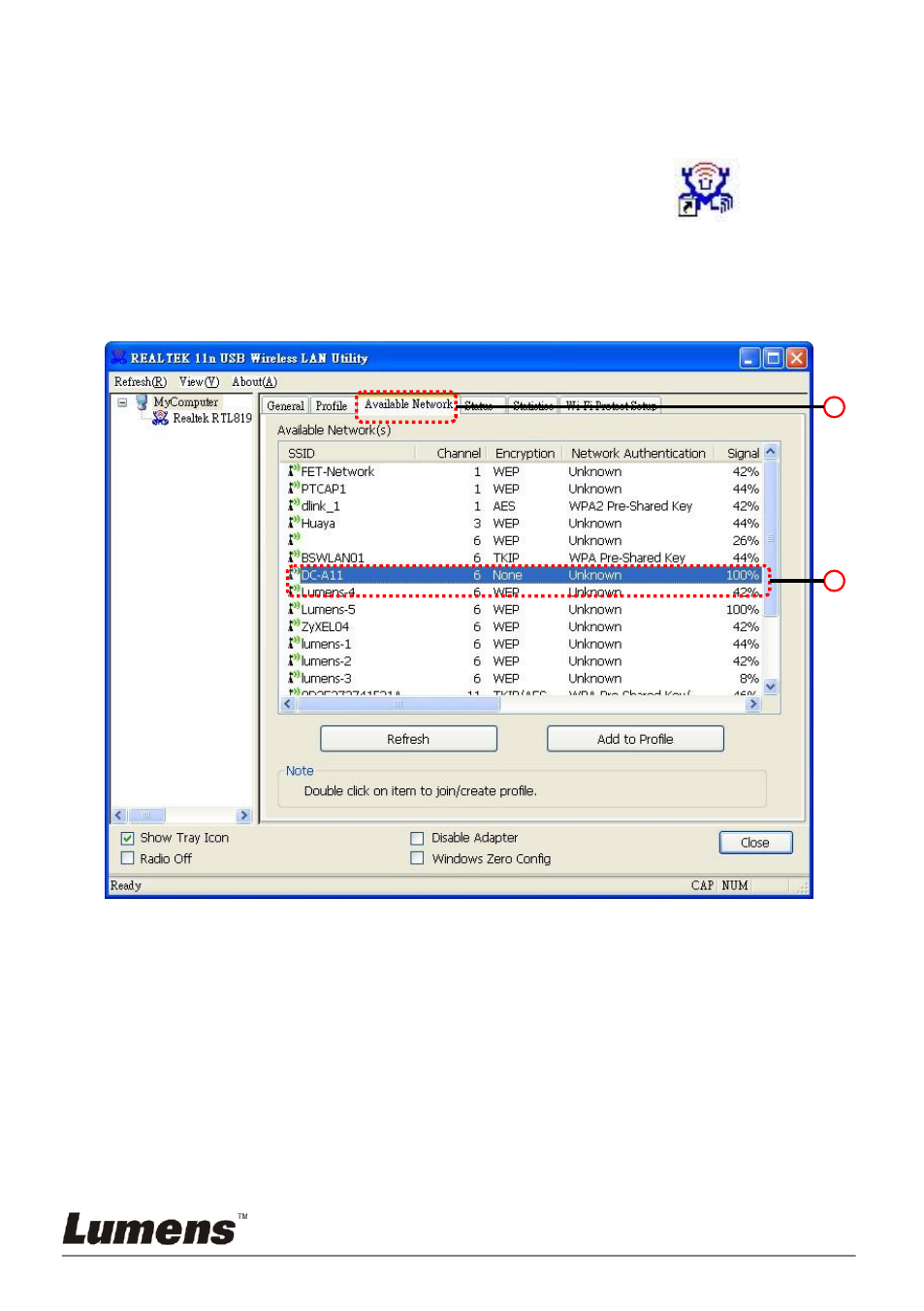
Task: Check the Disable Adapter option
Action: point(417,838)
